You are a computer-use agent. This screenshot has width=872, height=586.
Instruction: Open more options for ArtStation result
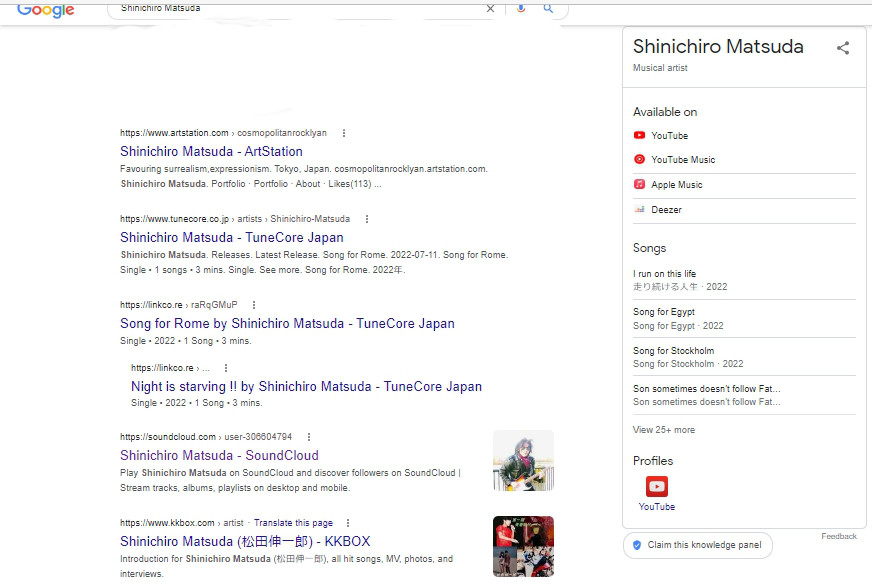[344, 133]
